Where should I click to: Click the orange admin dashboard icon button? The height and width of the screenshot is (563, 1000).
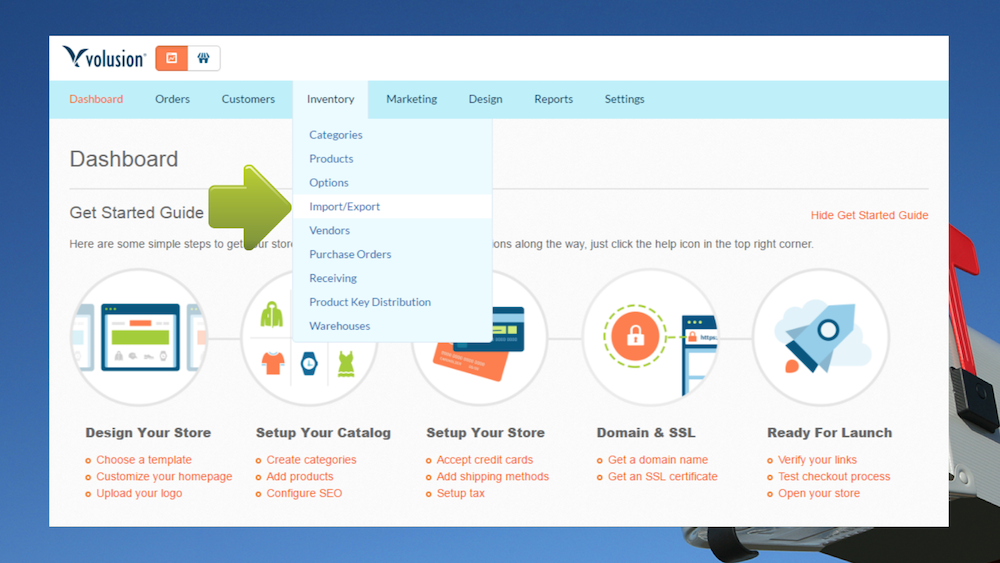coord(171,58)
